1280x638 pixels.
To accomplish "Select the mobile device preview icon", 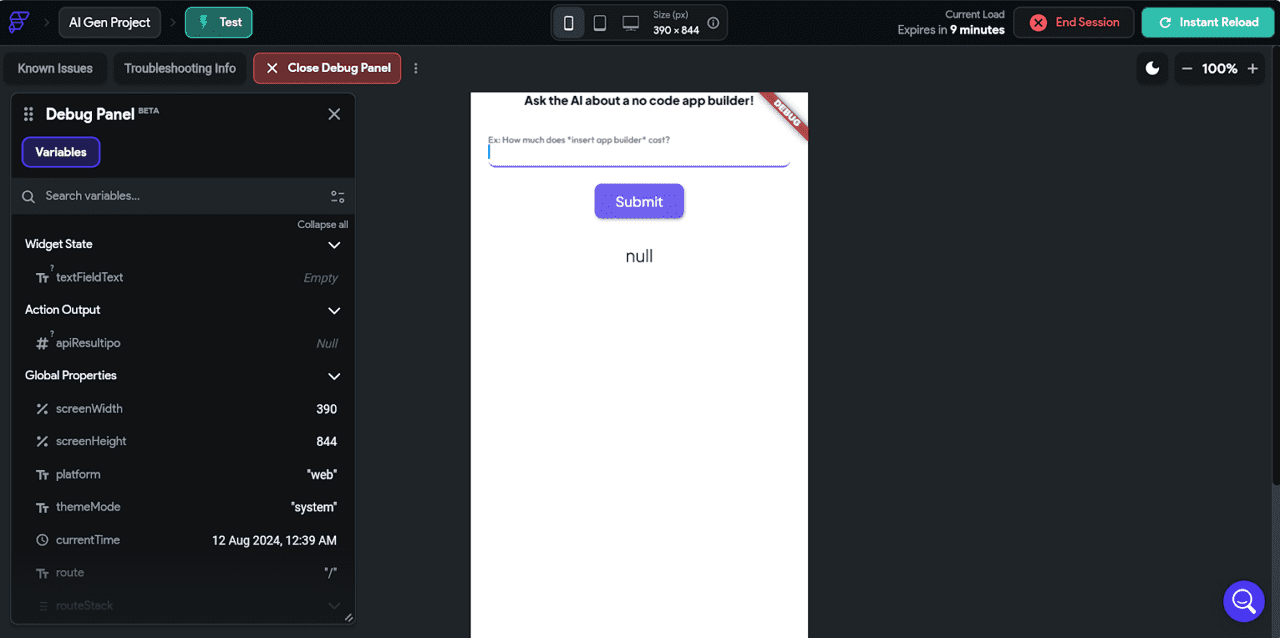I will [x=568, y=21].
